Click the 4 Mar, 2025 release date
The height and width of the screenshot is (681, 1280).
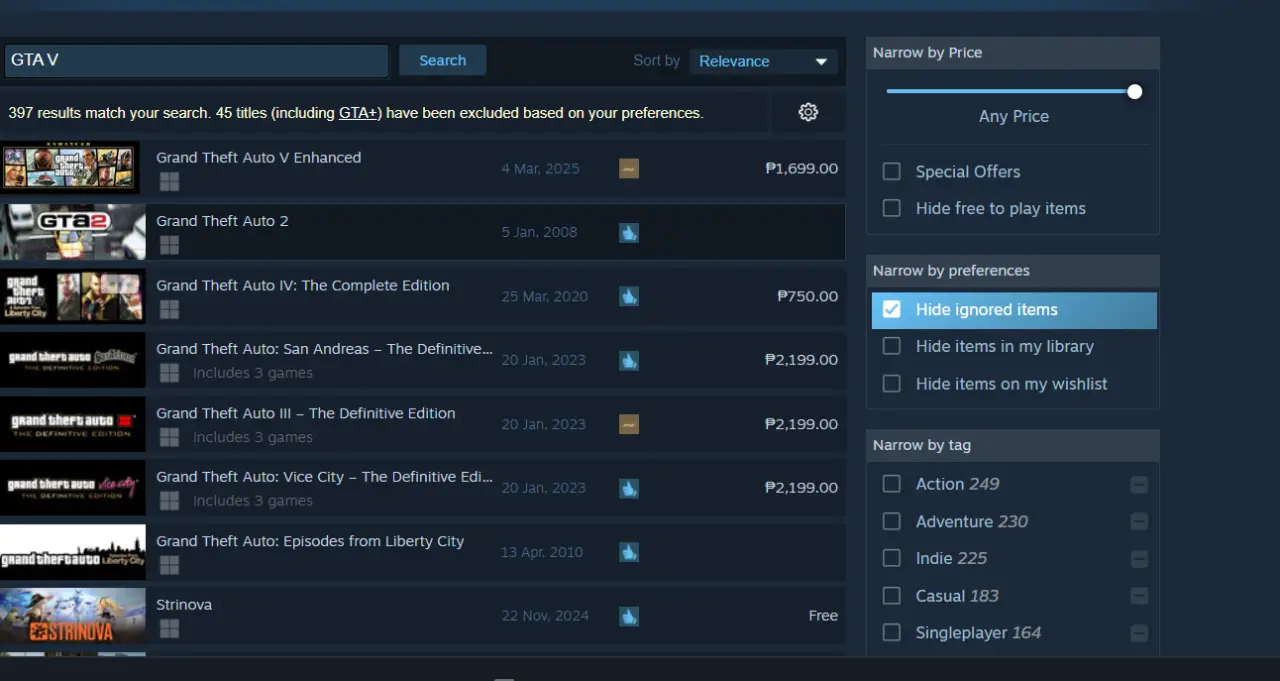(540, 168)
